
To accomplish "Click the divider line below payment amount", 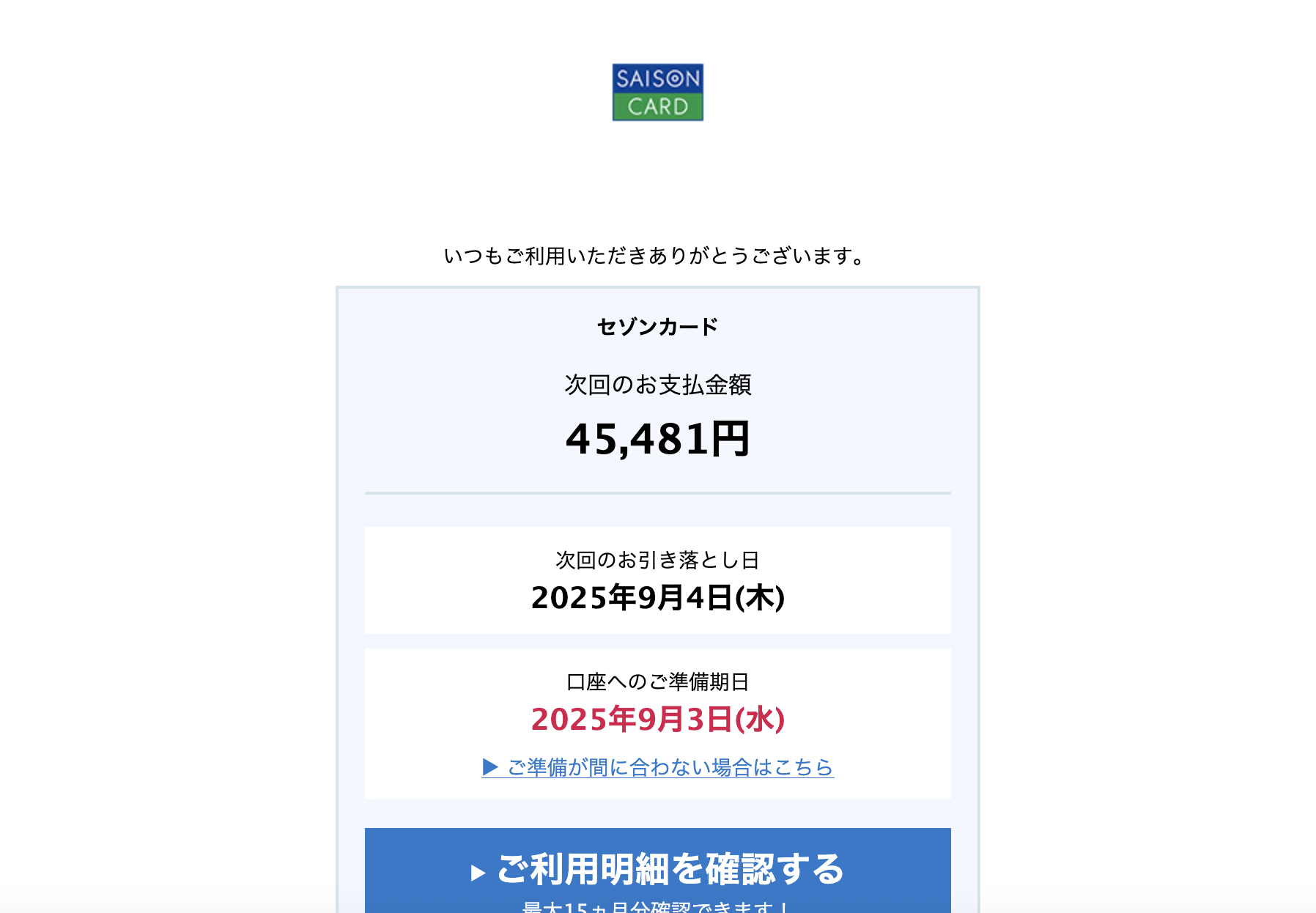I will 657,493.
